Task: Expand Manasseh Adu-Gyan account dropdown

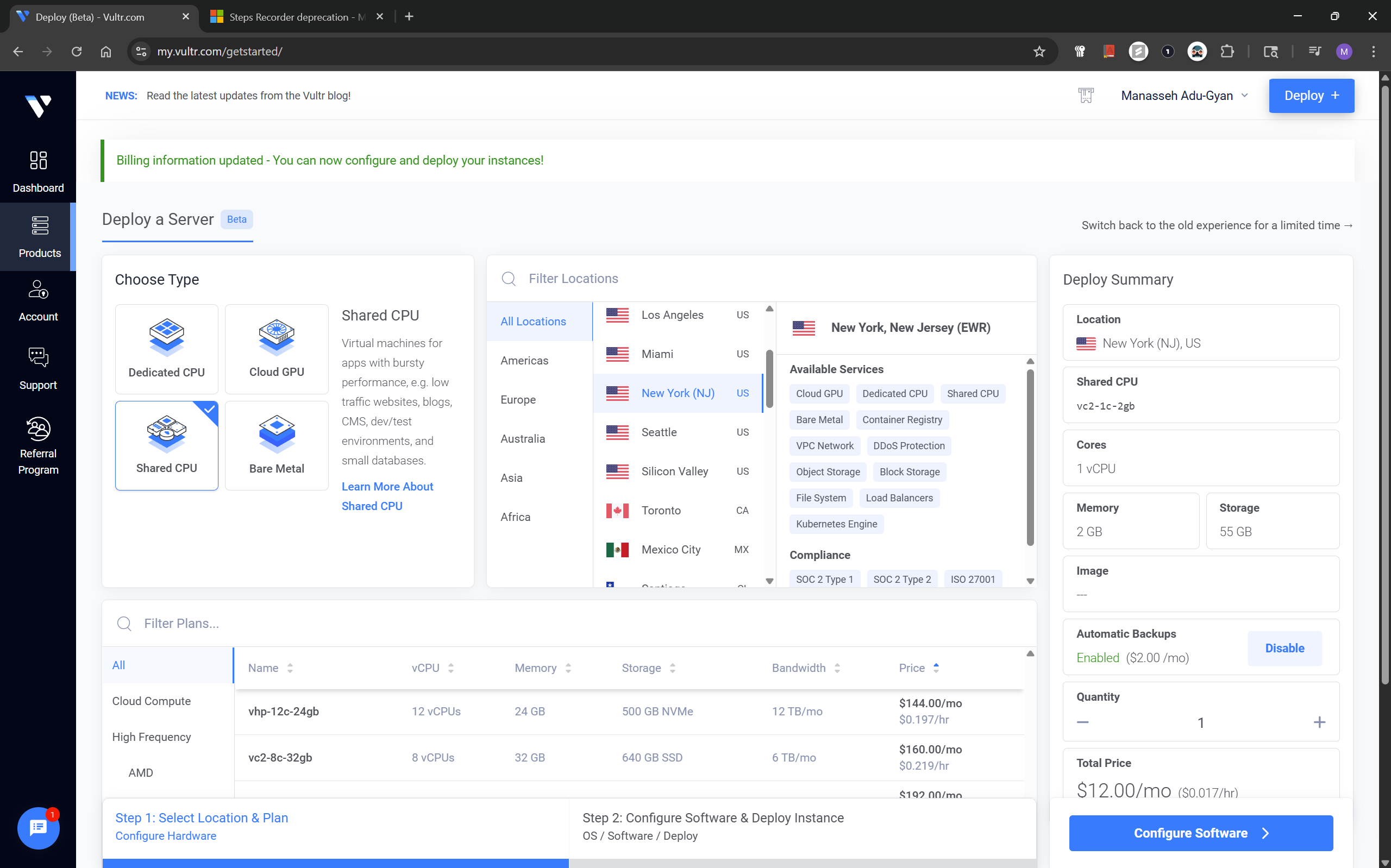Action: tap(1185, 95)
